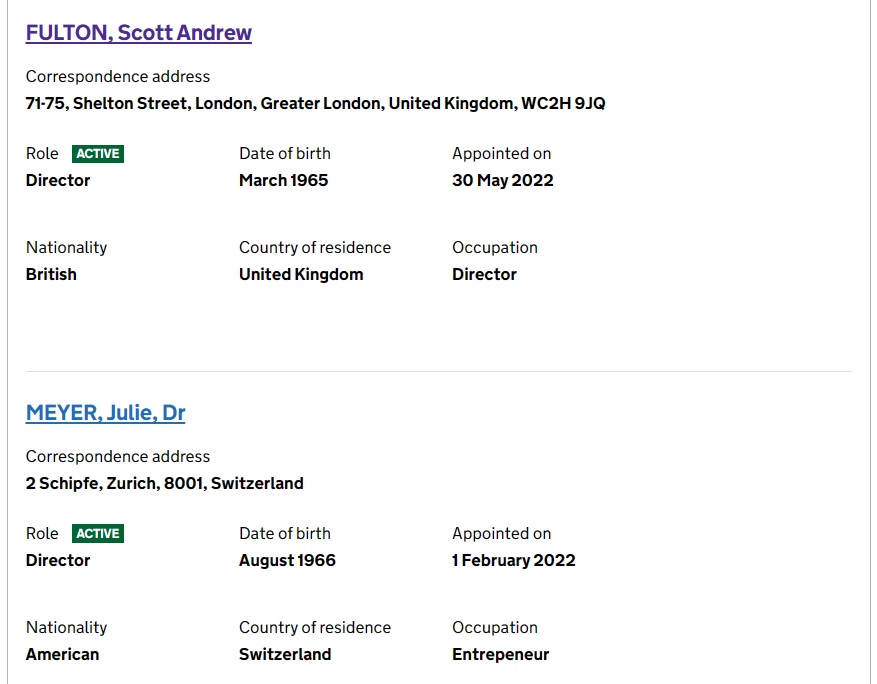The width and height of the screenshot is (877, 684).
Task: Click the August 1966 date of birth
Action: (x=287, y=561)
